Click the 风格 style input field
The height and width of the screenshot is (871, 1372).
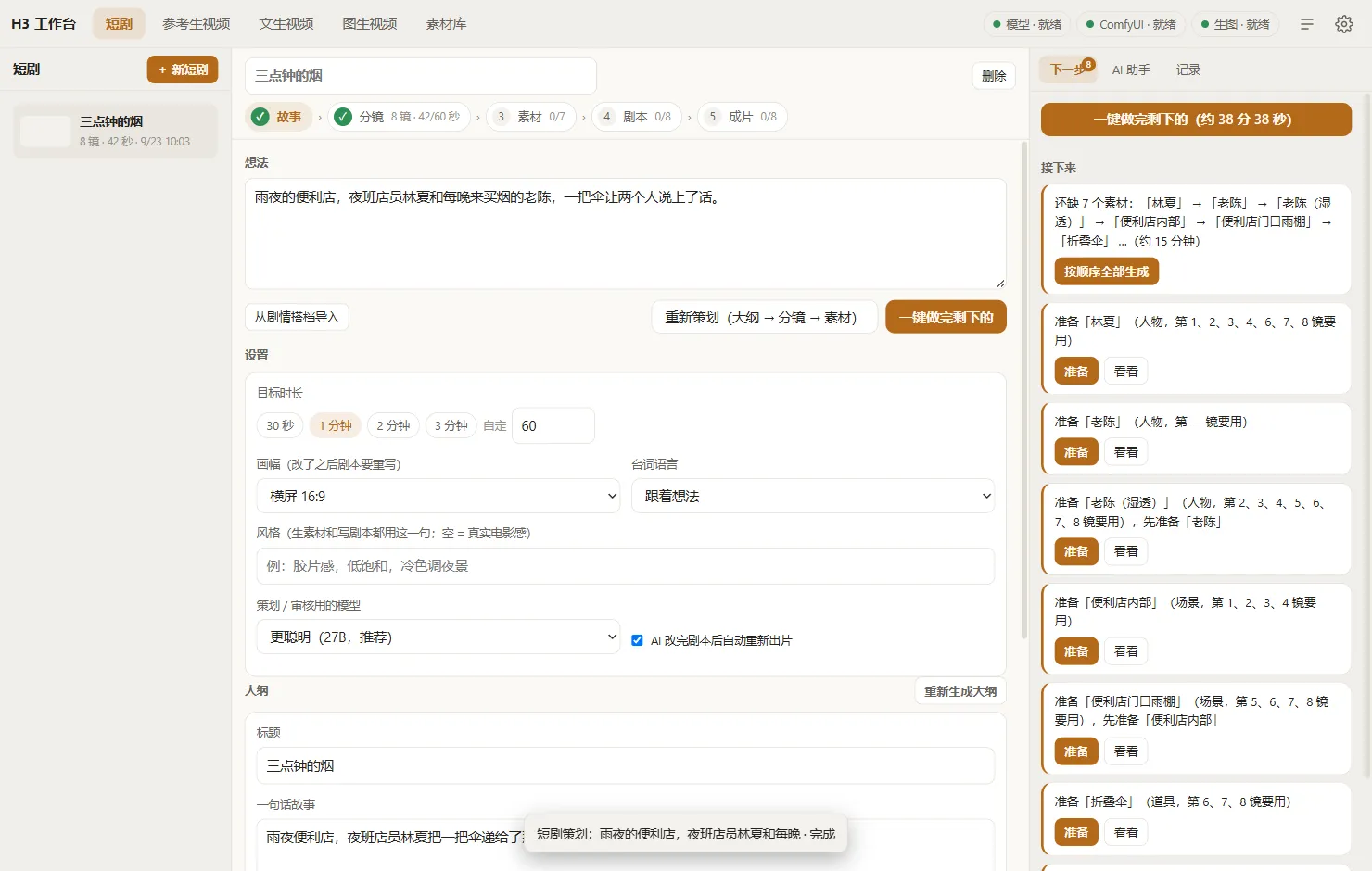click(626, 566)
